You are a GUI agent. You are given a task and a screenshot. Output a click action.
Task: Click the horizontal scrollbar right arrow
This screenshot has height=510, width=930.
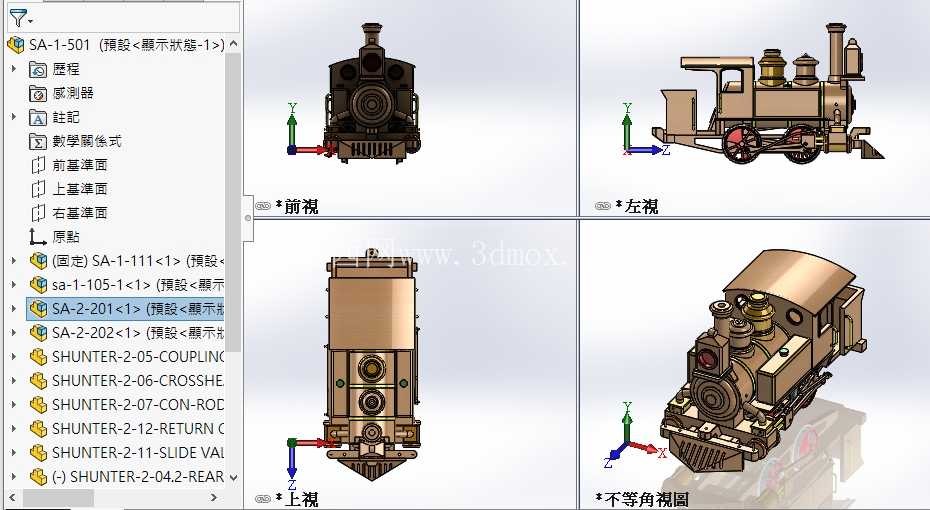coord(214,498)
